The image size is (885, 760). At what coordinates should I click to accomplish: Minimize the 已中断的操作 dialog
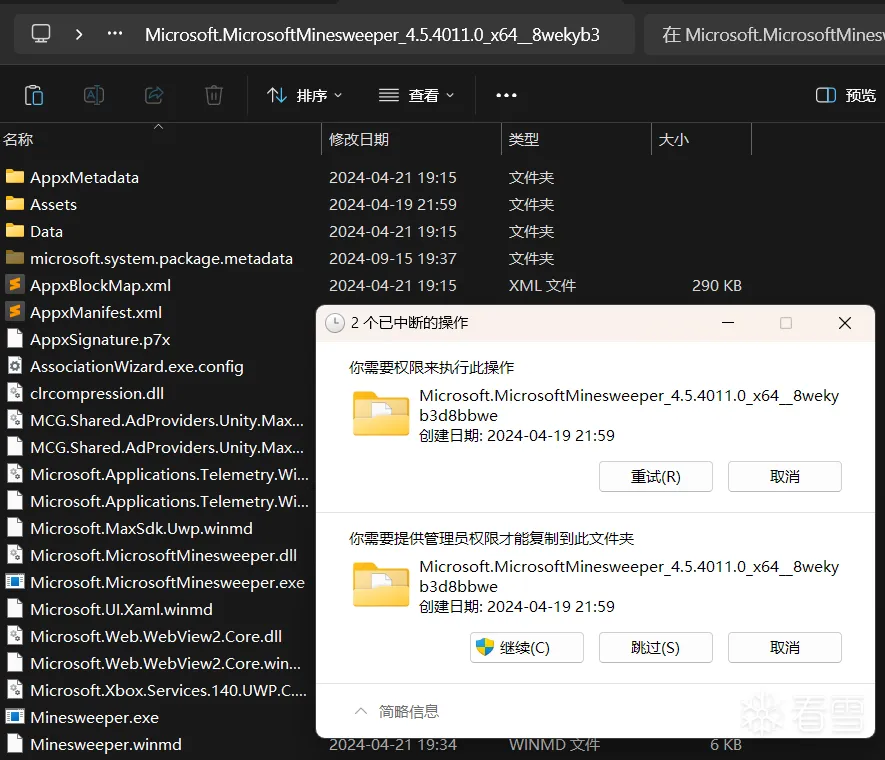coord(728,323)
